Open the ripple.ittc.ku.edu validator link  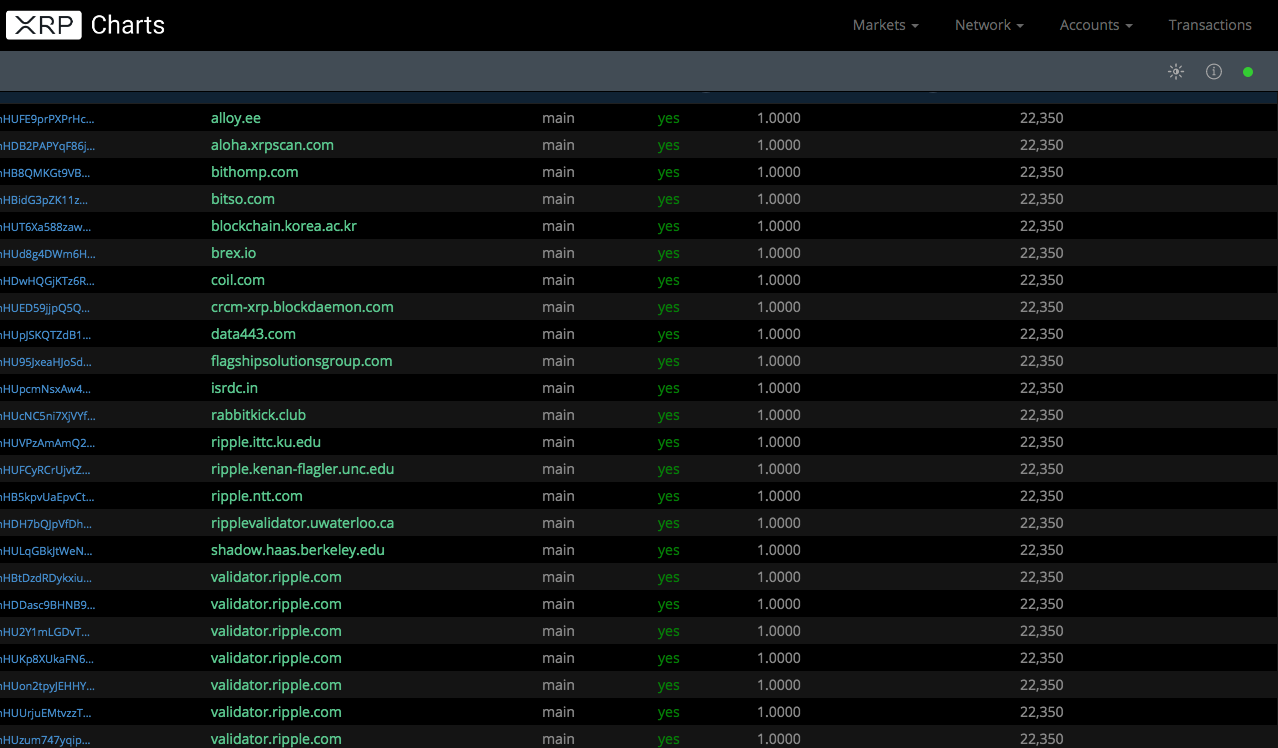coord(266,442)
